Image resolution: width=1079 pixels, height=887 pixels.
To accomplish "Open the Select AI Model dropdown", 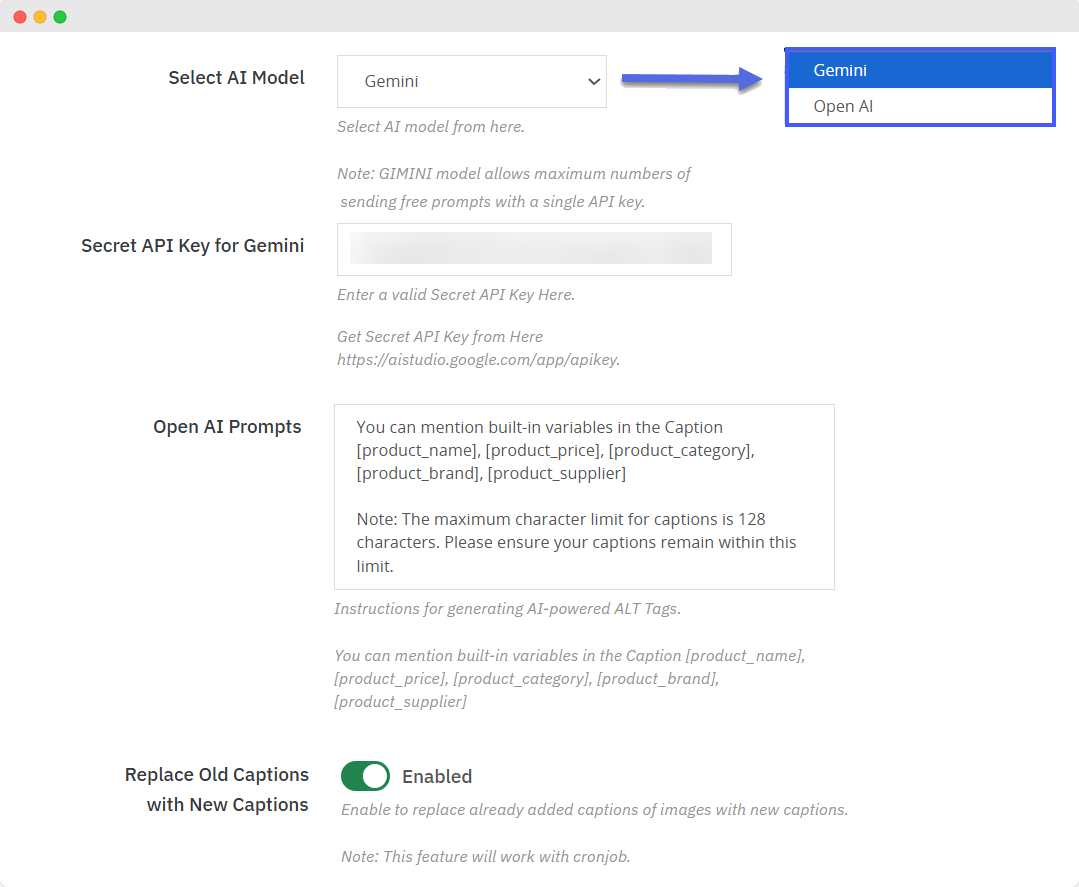I will click(x=471, y=81).
